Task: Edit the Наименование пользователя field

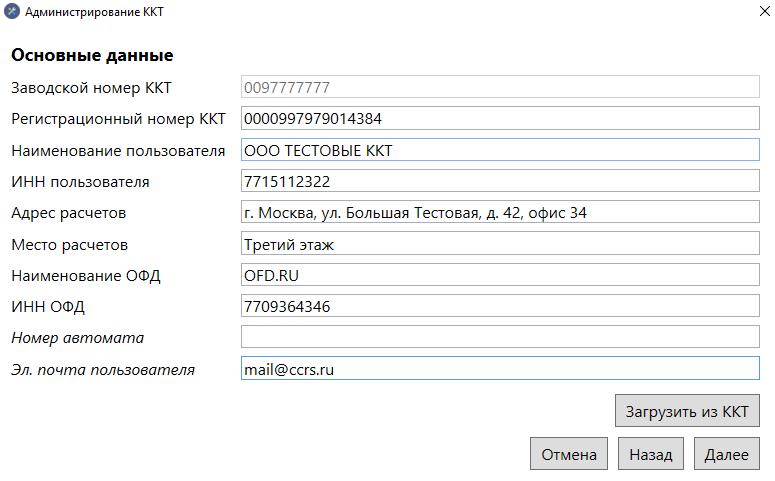Action: 500,150
